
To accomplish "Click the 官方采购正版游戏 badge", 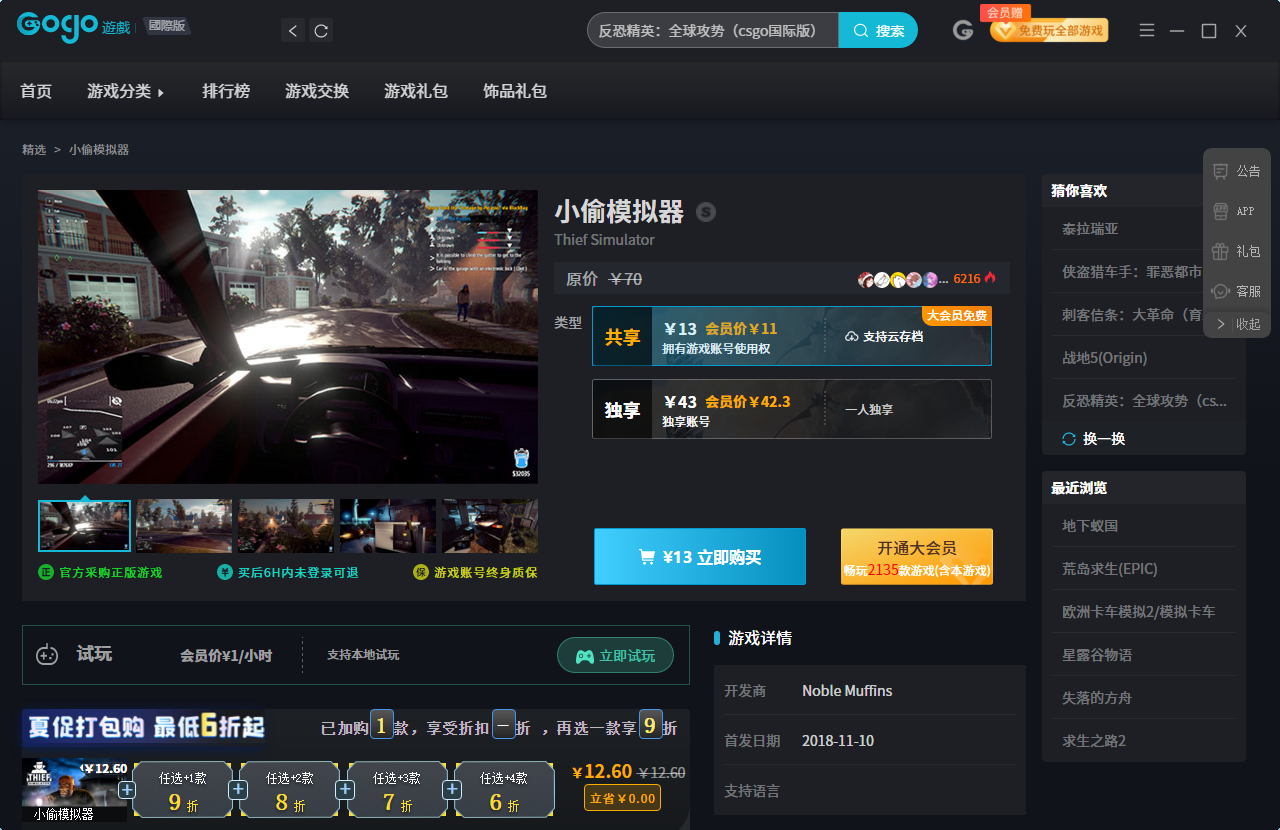I will (100, 572).
